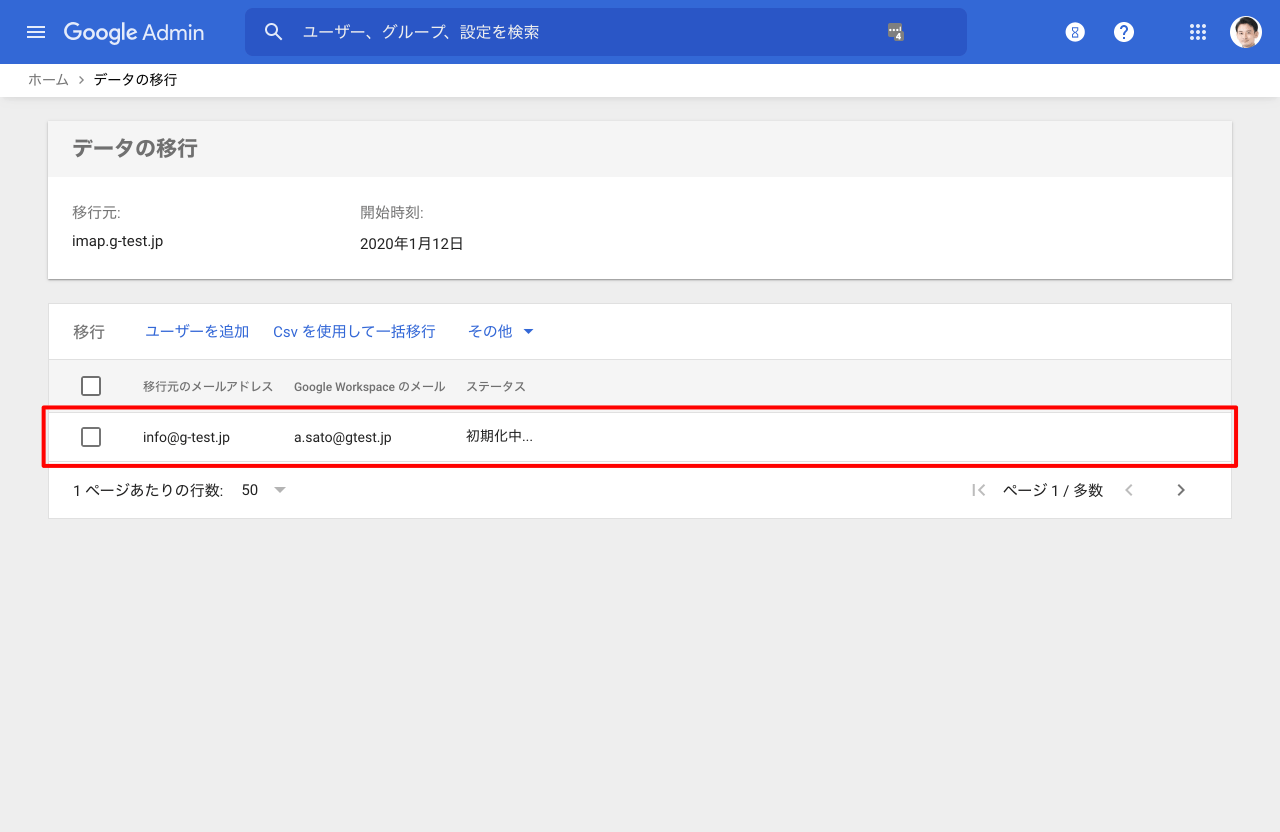Open the search options icon in search bar
Screen dimensions: 1280x832
[x=895, y=32]
